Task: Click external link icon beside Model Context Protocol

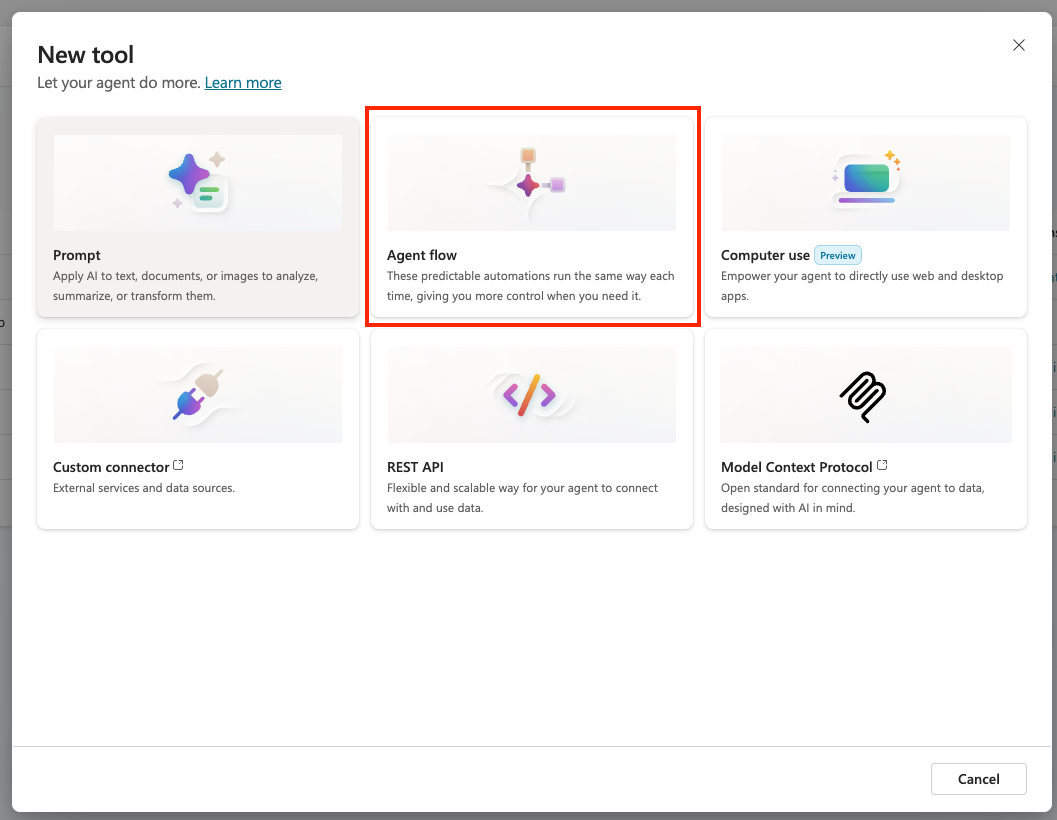Action: pos(883,466)
